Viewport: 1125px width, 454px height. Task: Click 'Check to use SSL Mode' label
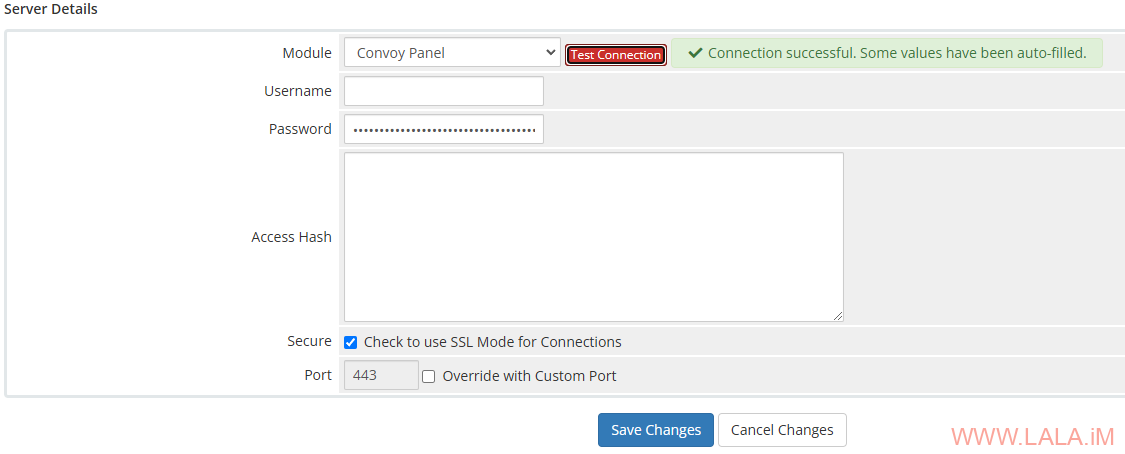(x=492, y=342)
